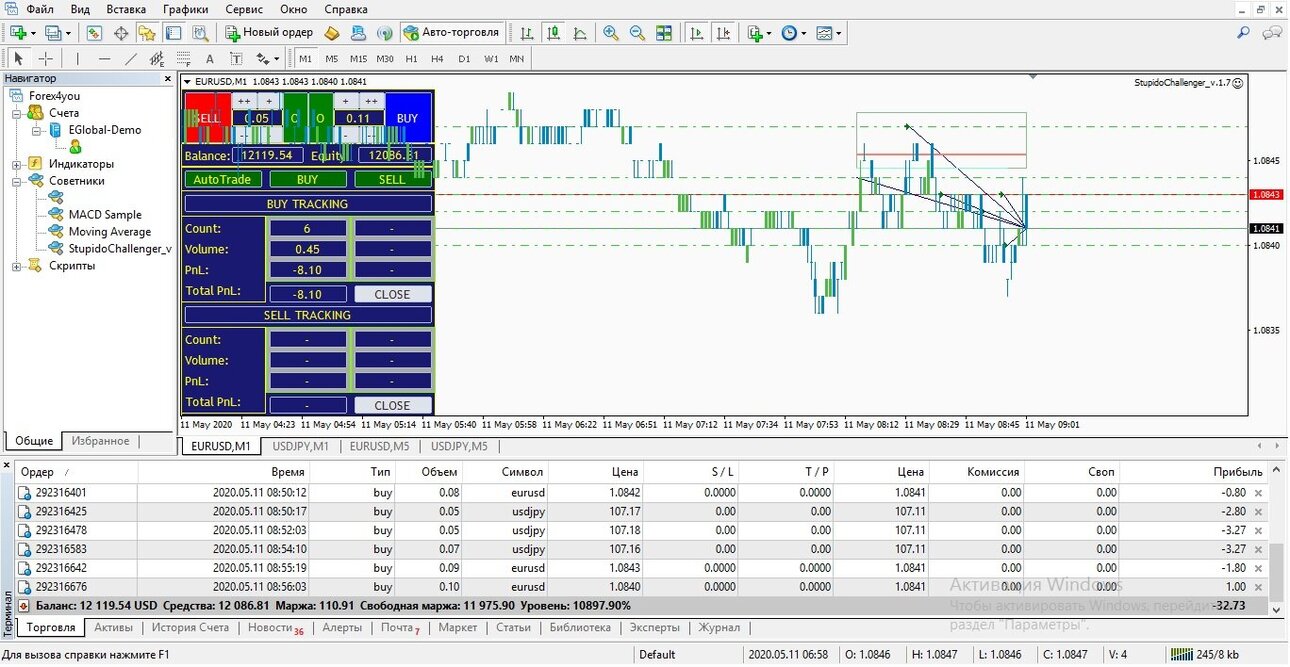Toggle the Terminal panel icon
This screenshot has height=667, width=1290.
(x=173, y=33)
